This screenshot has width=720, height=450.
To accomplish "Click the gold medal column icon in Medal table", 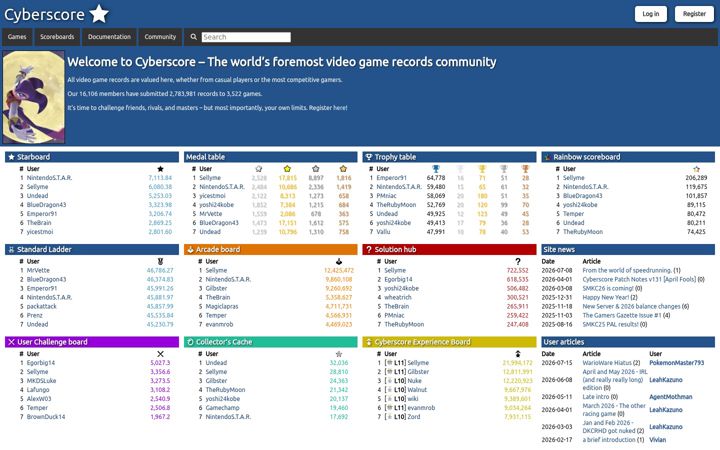I will tap(287, 169).
